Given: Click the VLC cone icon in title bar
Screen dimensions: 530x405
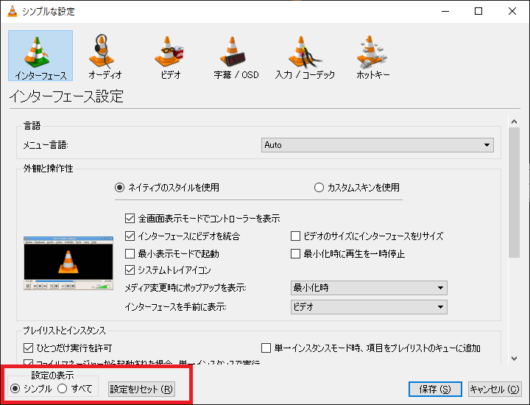Looking at the screenshot, I should 12,11.
